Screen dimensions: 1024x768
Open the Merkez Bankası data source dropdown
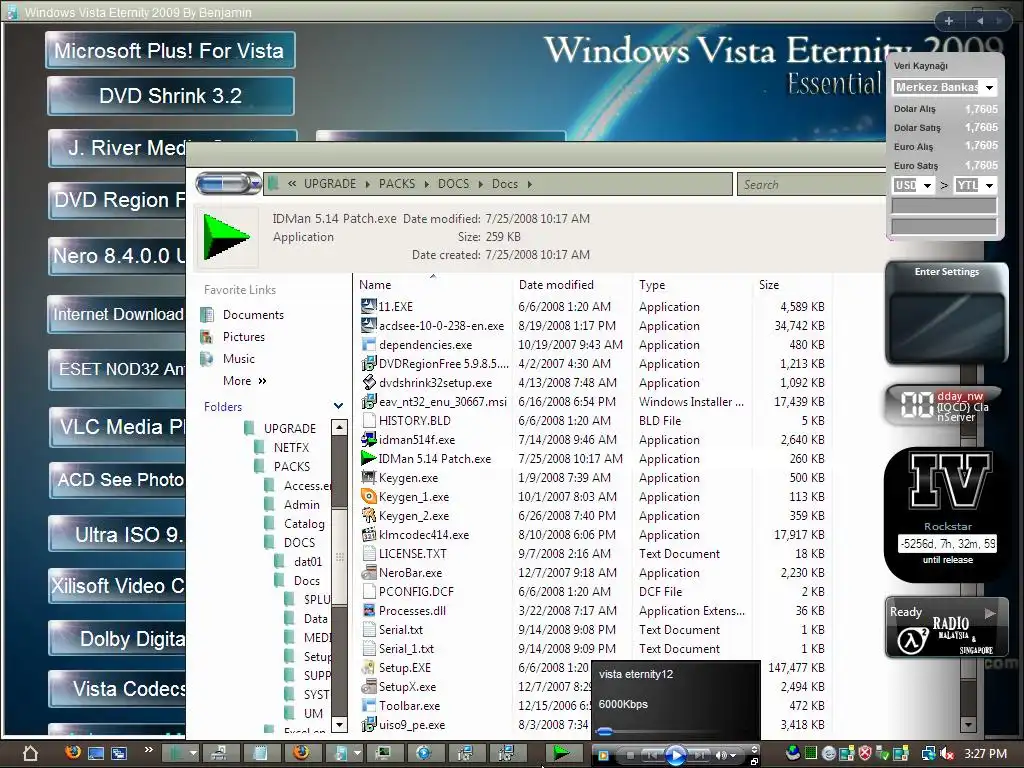point(944,87)
